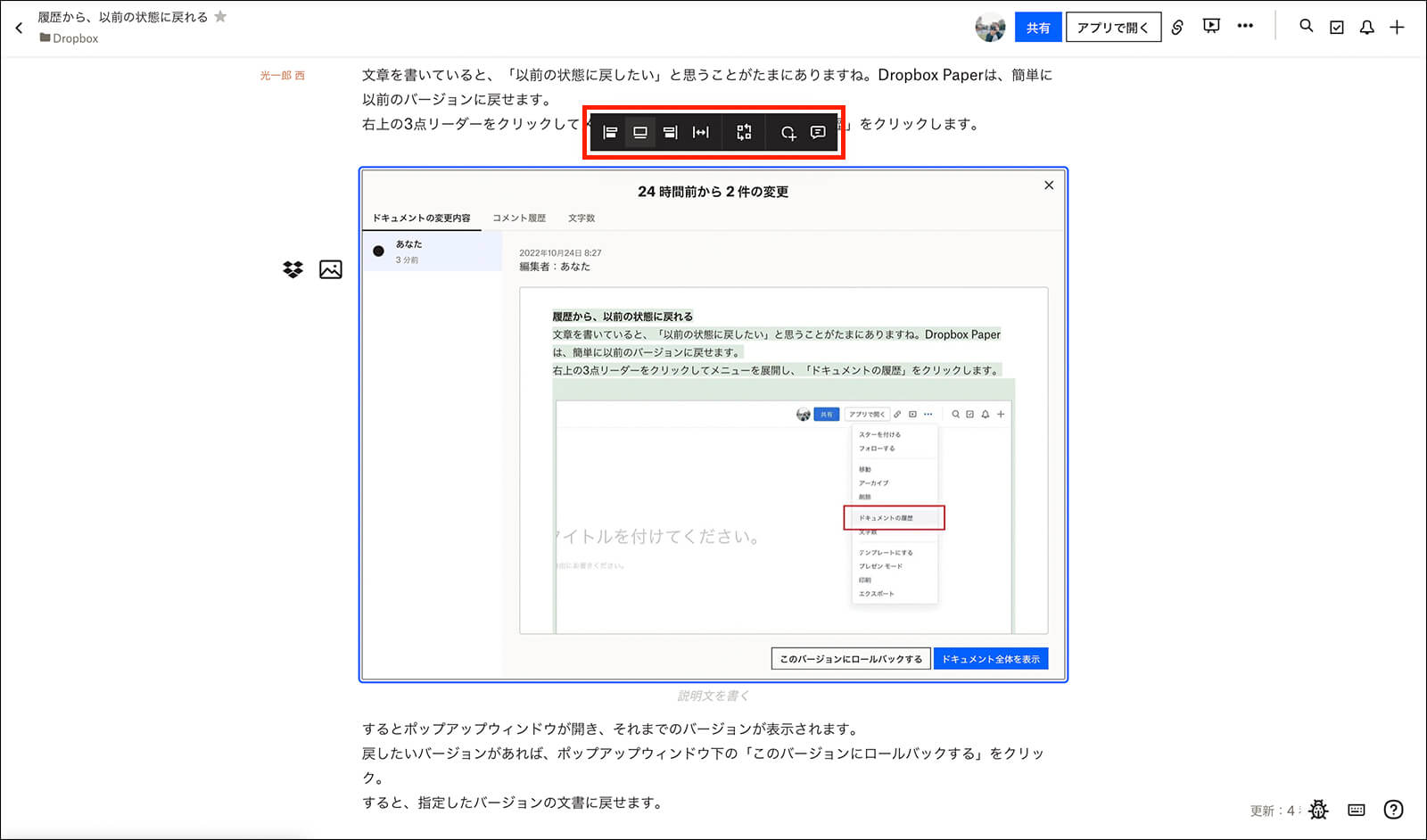Viewport: 1427px width, 840px height.
Task: Go back with the left arrow
Action: [x=19, y=28]
